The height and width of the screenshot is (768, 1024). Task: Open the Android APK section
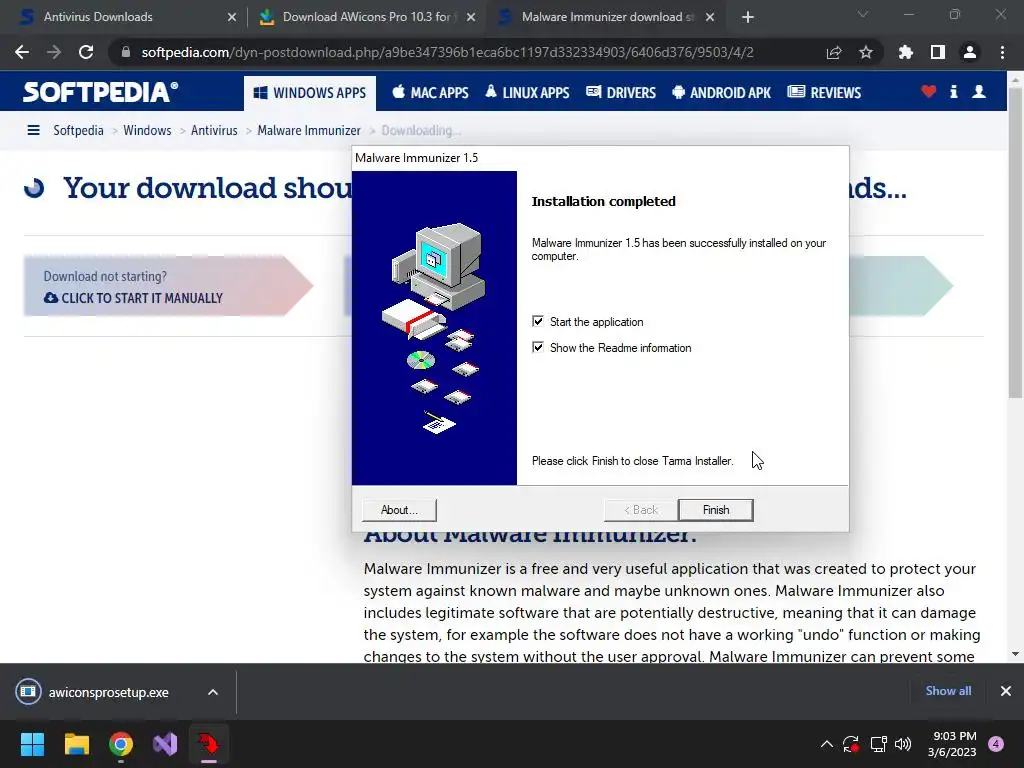click(721, 93)
